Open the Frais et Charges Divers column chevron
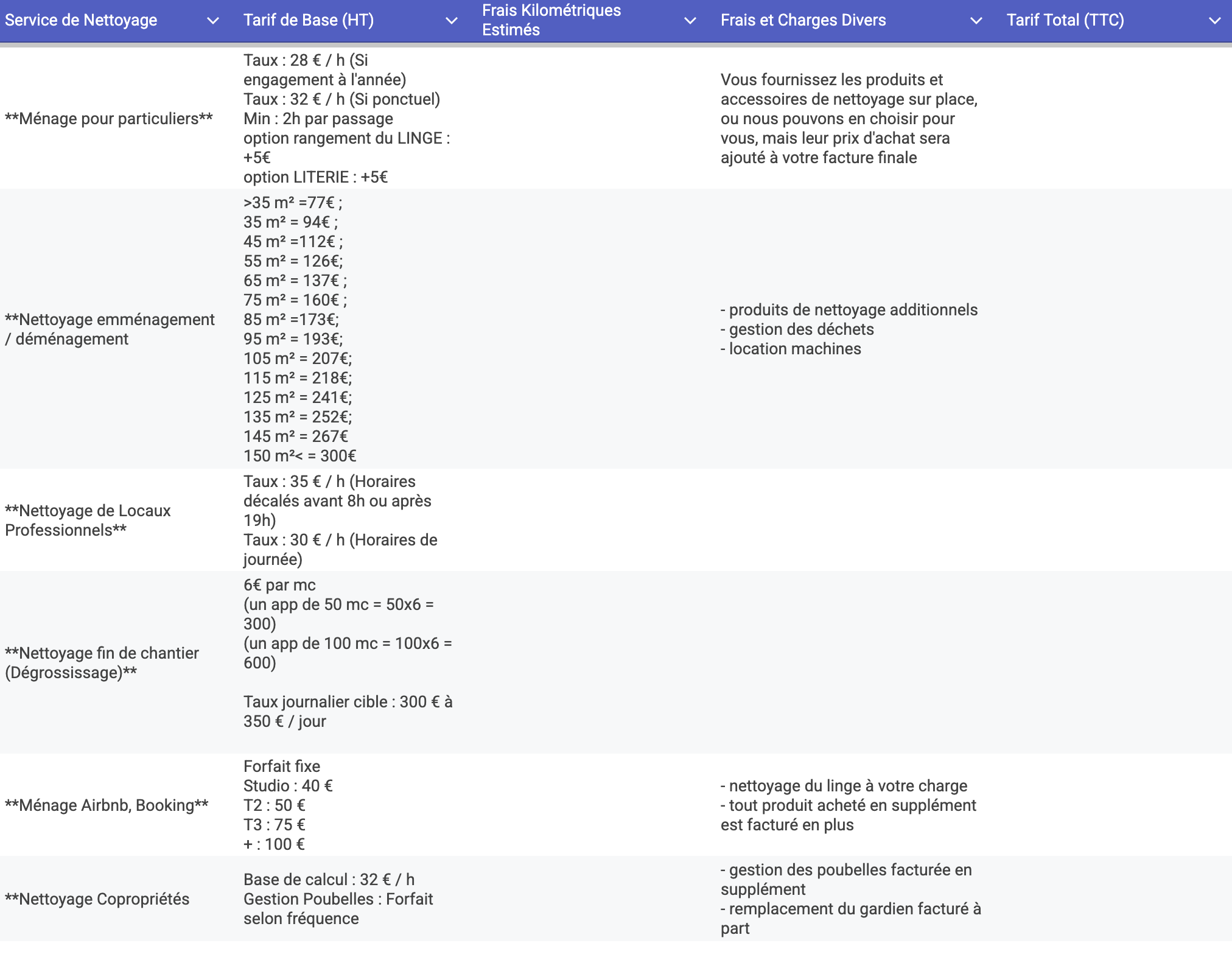 pos(976,21)
